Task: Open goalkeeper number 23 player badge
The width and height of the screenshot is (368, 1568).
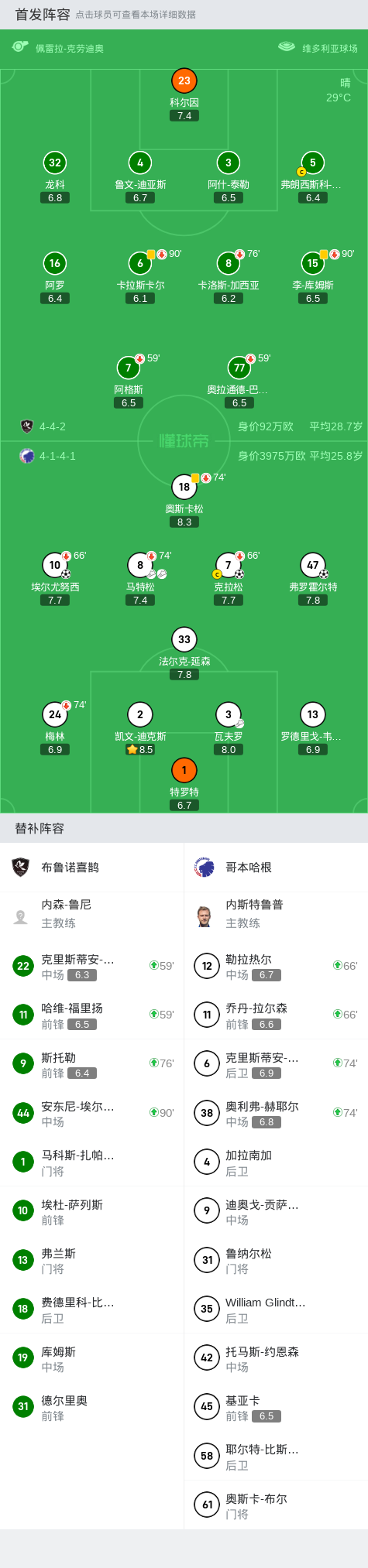Action: click(x=184, y=80)
